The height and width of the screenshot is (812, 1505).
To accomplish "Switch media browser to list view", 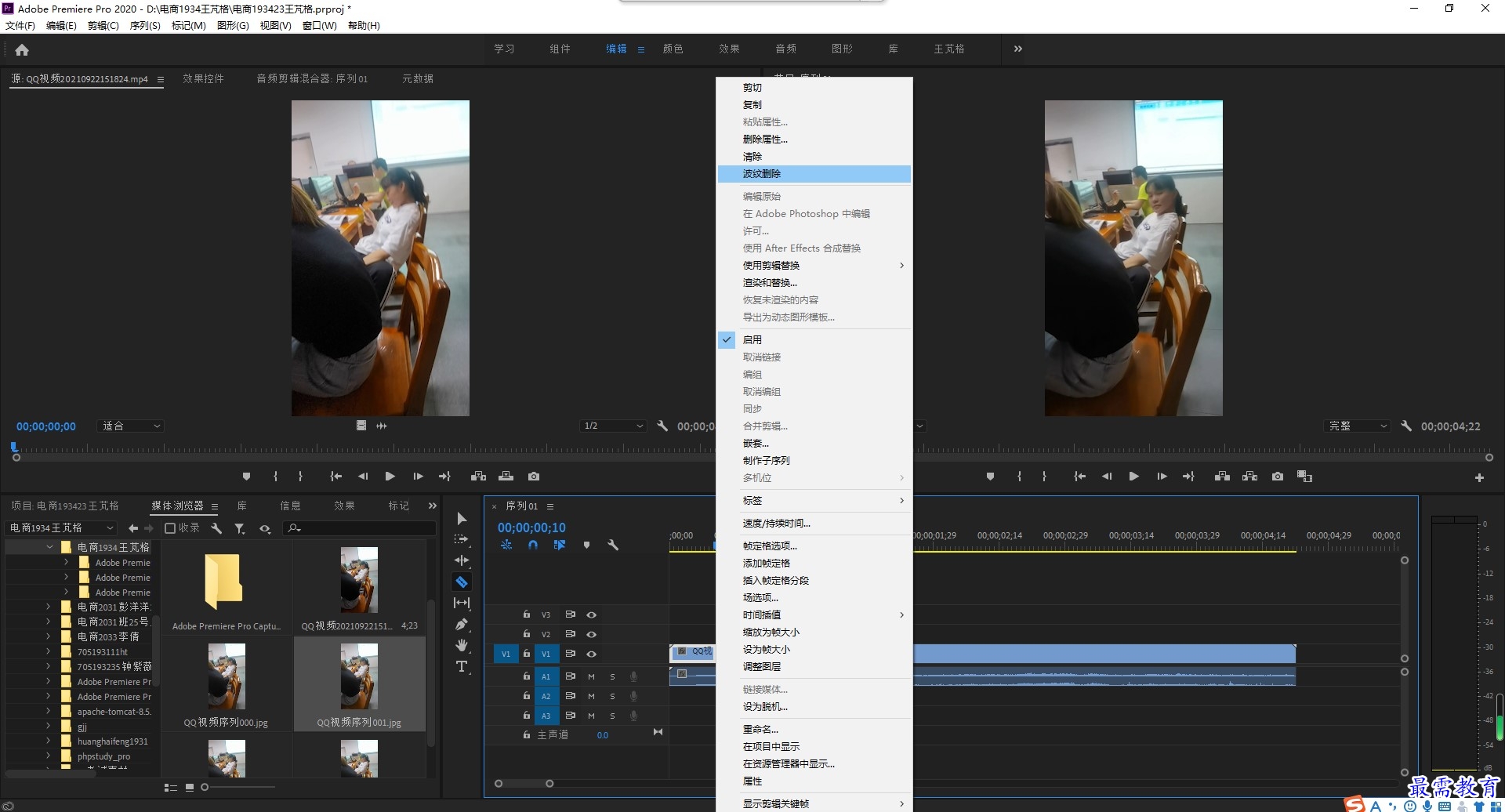I will [170, 787].
